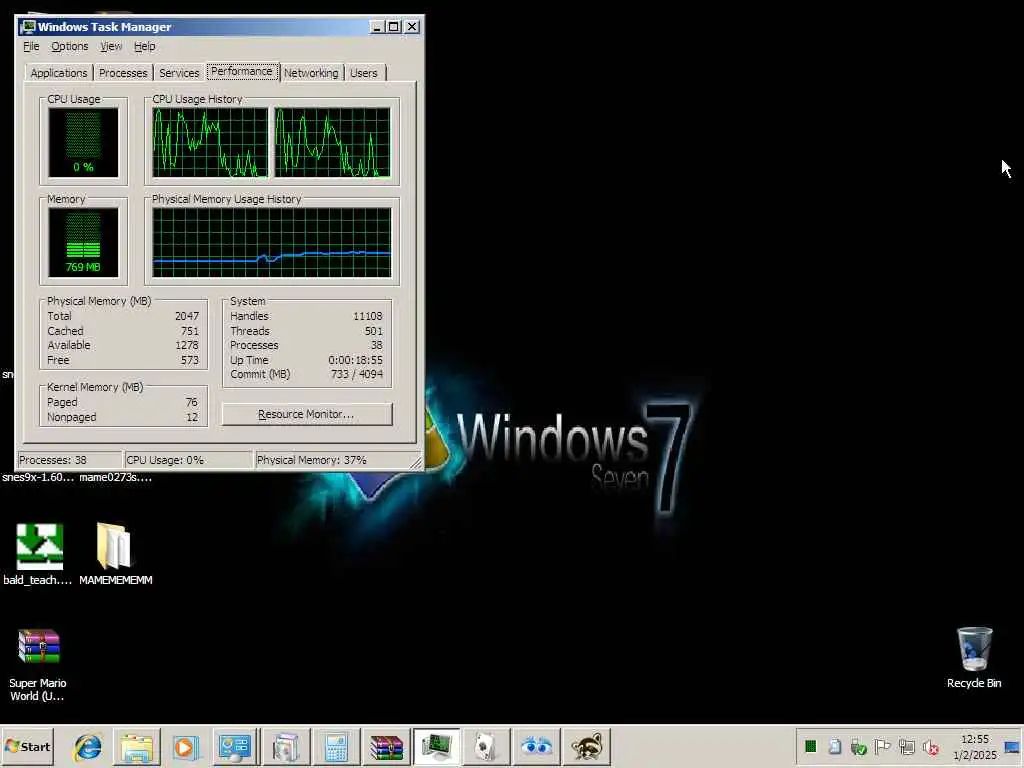Select the mame0273s desktop label

[x=116, y=477]
